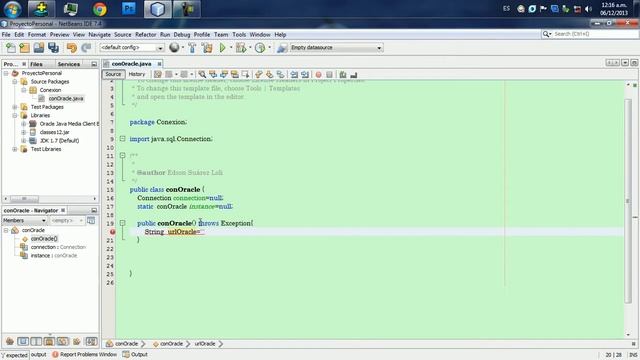Collapse the Libraries node
The width and height of the screenshot is (640, 360).
click(x=15, y=116)
